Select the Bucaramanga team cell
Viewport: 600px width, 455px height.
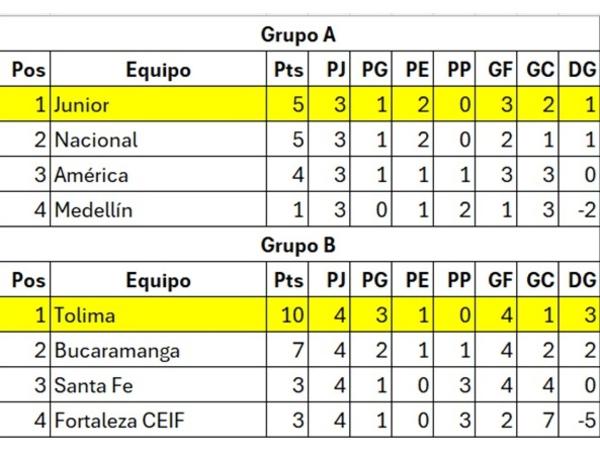pyautogui.click(x=158, y=351)
